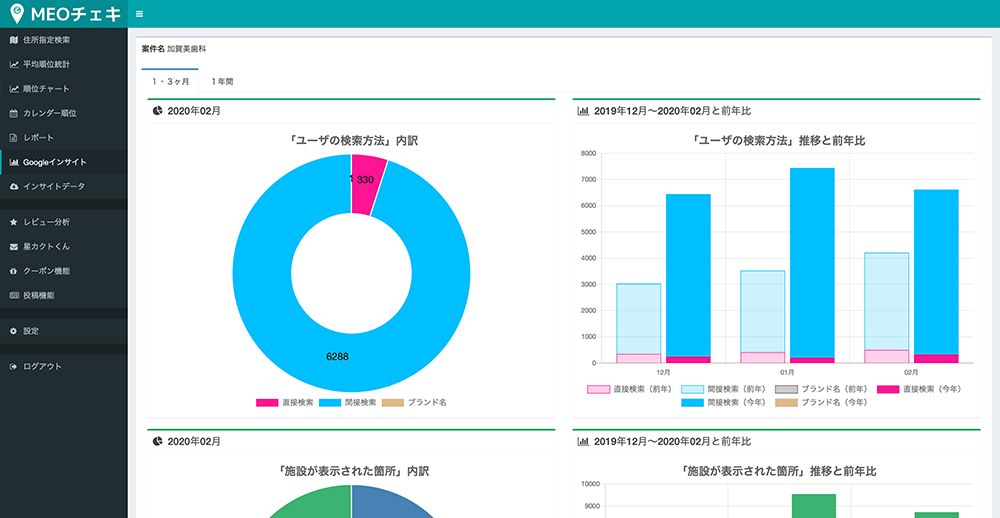Go to 順位チャート page
Viewport: 1000px width, 518px height.
tap(64, 89)
